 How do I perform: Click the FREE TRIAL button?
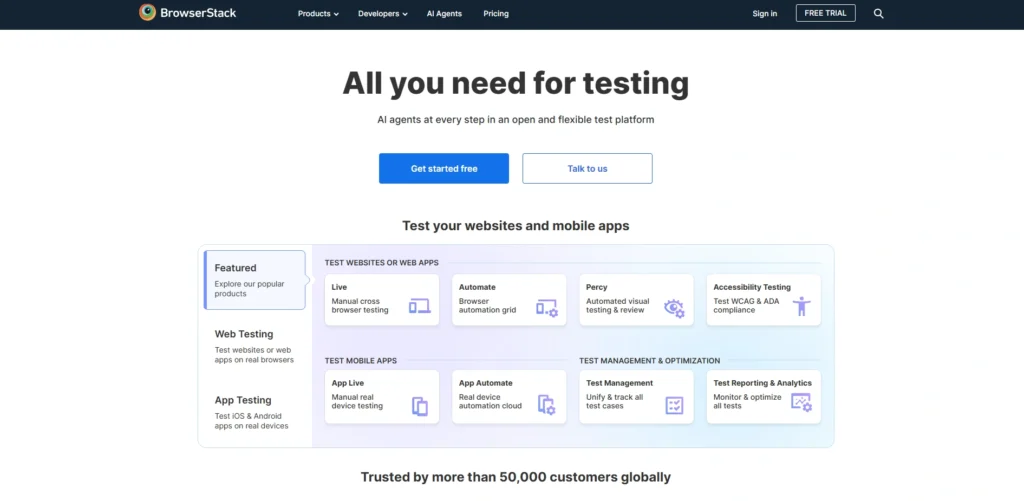click(825, 13)
